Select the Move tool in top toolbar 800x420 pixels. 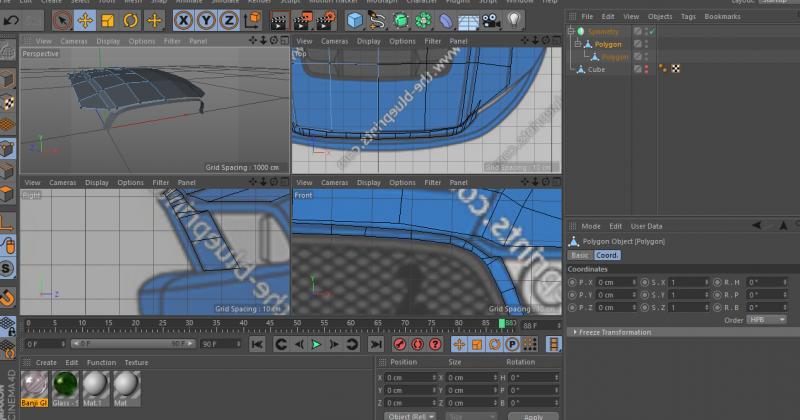coord(85,20)
